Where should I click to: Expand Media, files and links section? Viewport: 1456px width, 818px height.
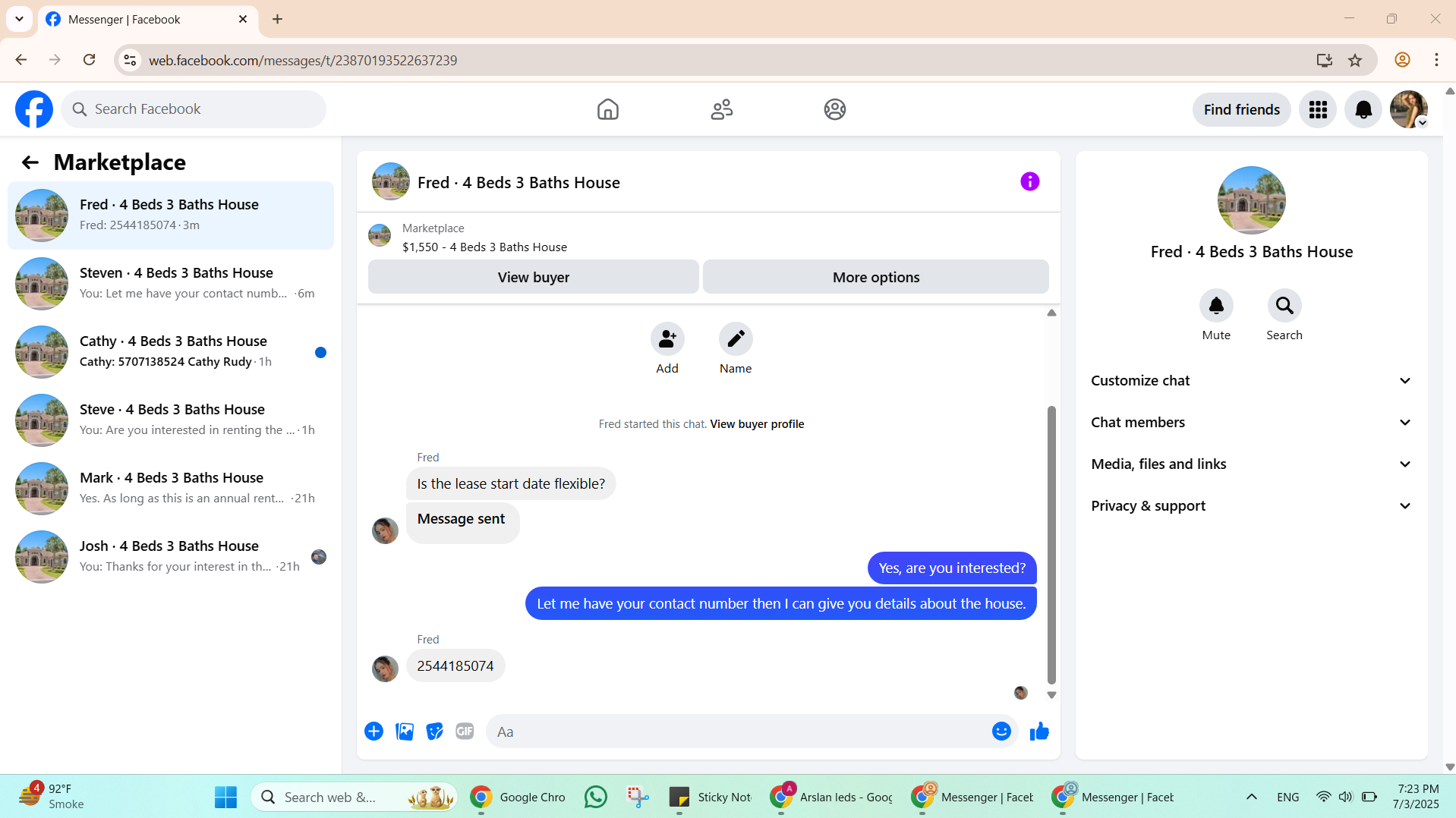click(x=1252, y=464)
